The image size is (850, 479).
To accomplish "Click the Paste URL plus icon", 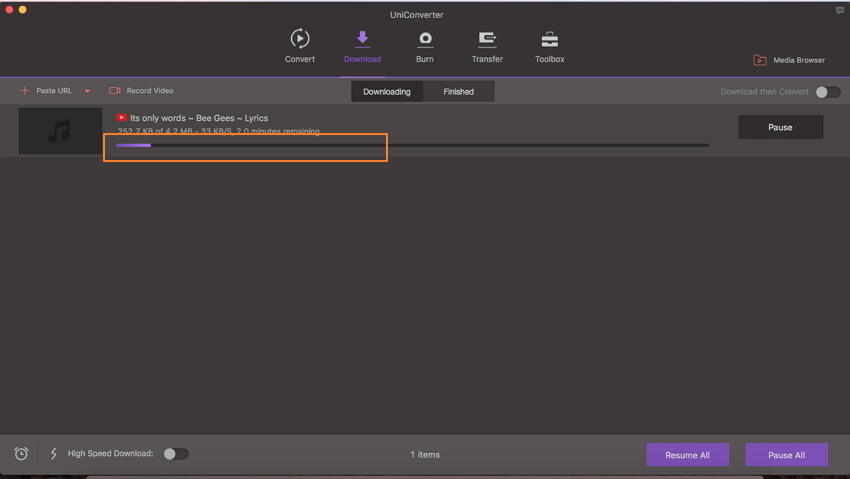I will click(x=24, y=90).
